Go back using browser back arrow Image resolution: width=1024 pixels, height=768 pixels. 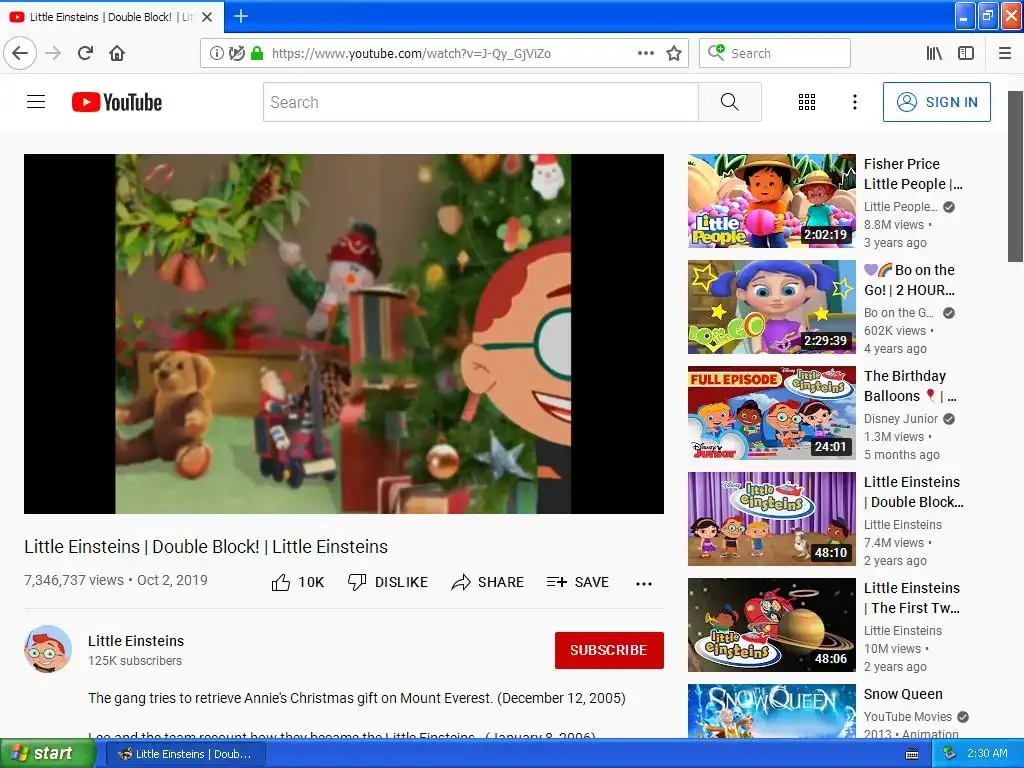(x=20, y=53)
